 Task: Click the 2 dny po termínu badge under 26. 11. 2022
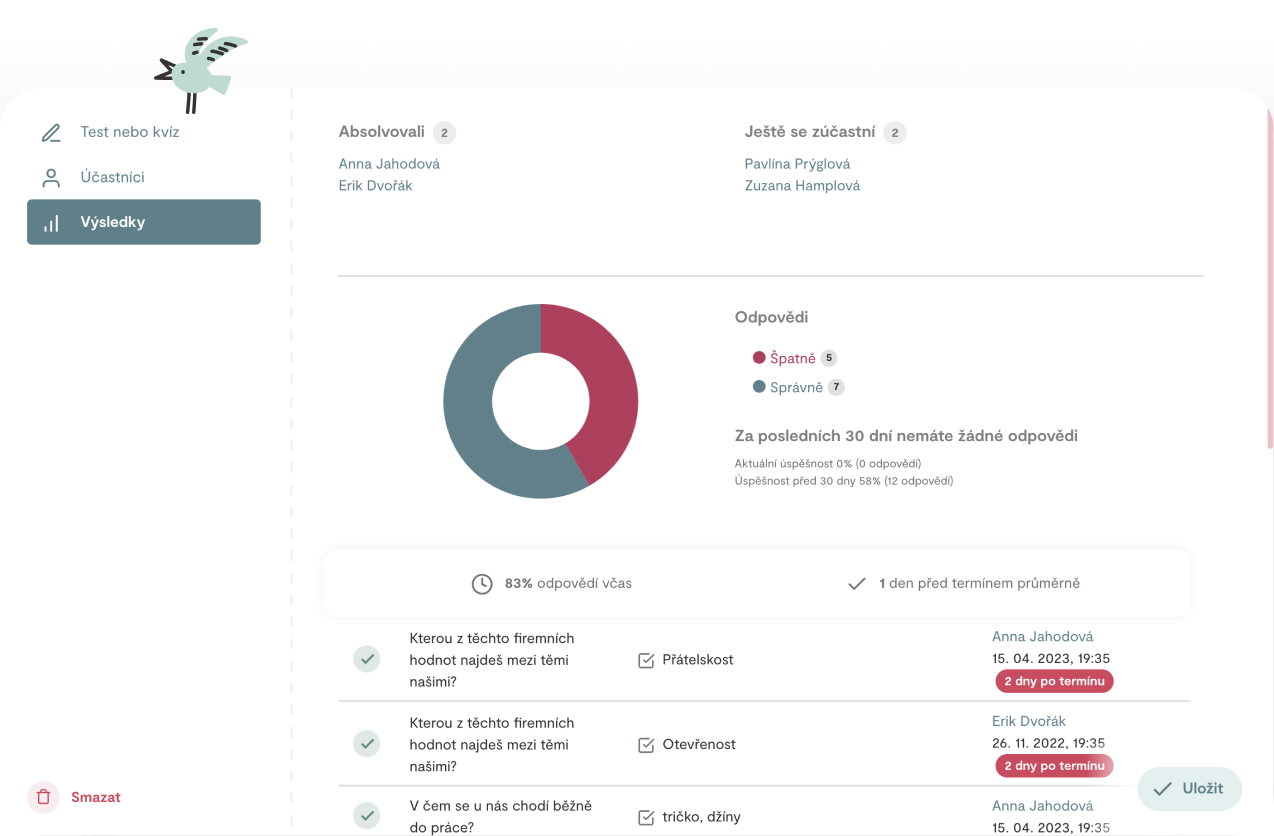pos(1054,766)
